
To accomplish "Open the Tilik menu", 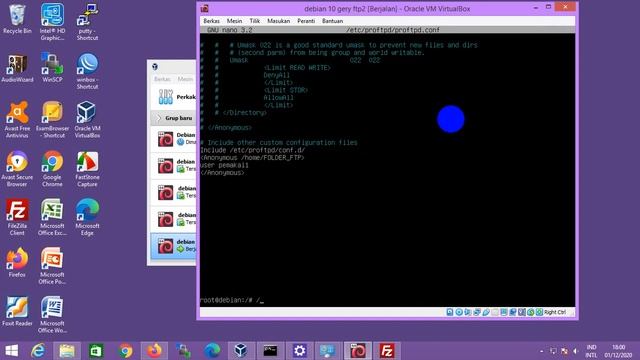I will [255, 21].
